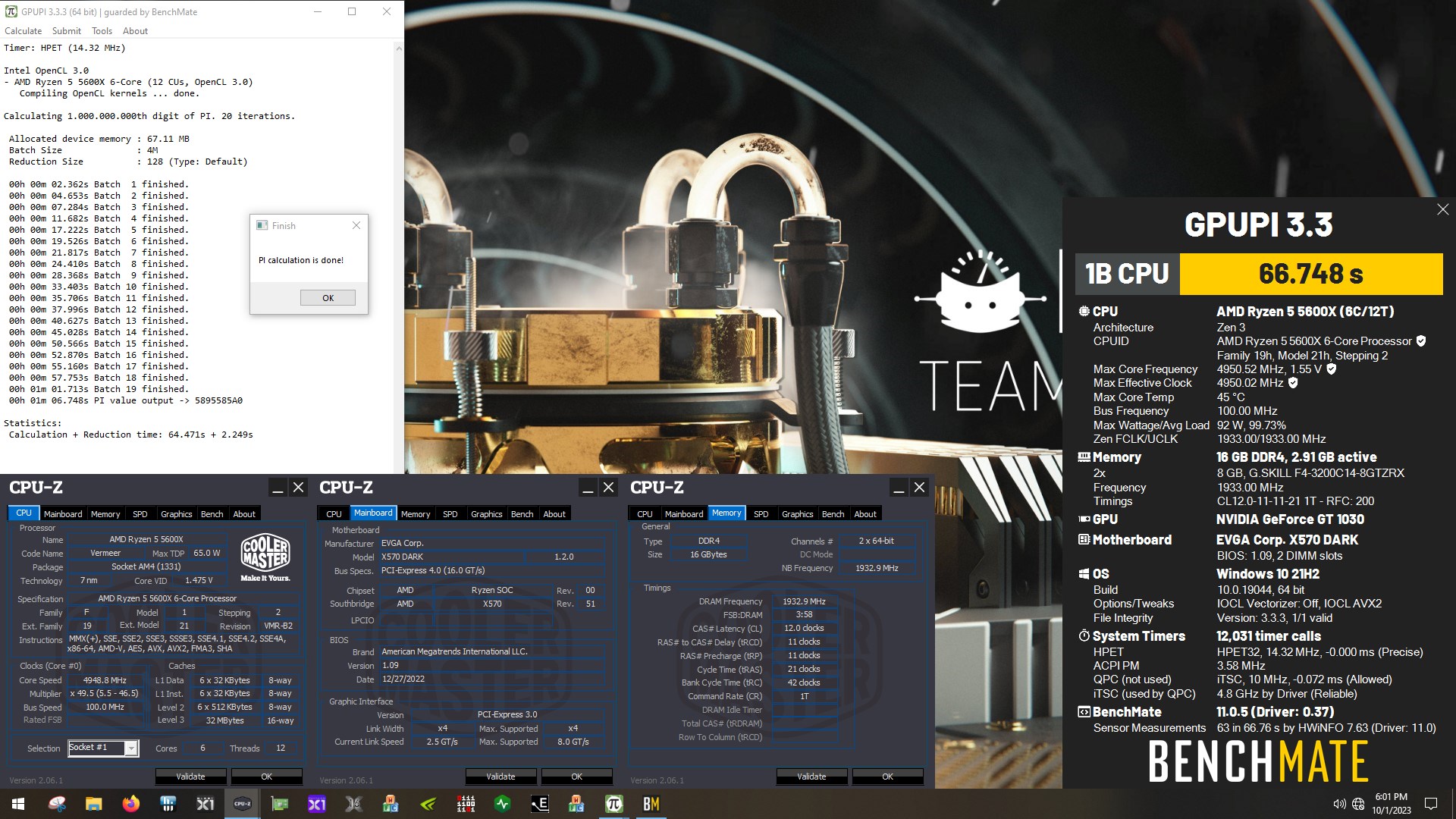Select Memory tab in CPU-Z Mainboard window
The width and height of the screenshot is (1456, 819).
(x=416, y=514)
